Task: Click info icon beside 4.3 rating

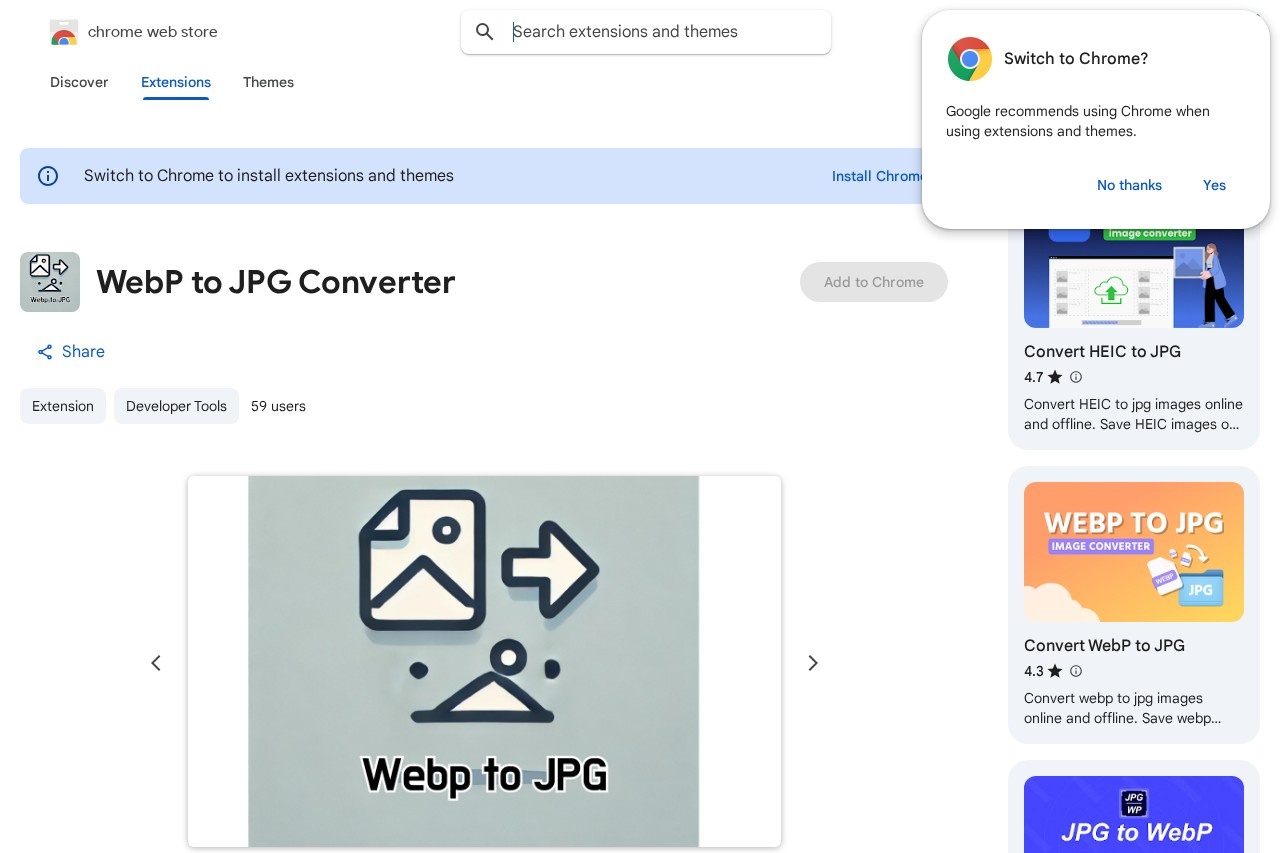Action: click(1076, 671)
